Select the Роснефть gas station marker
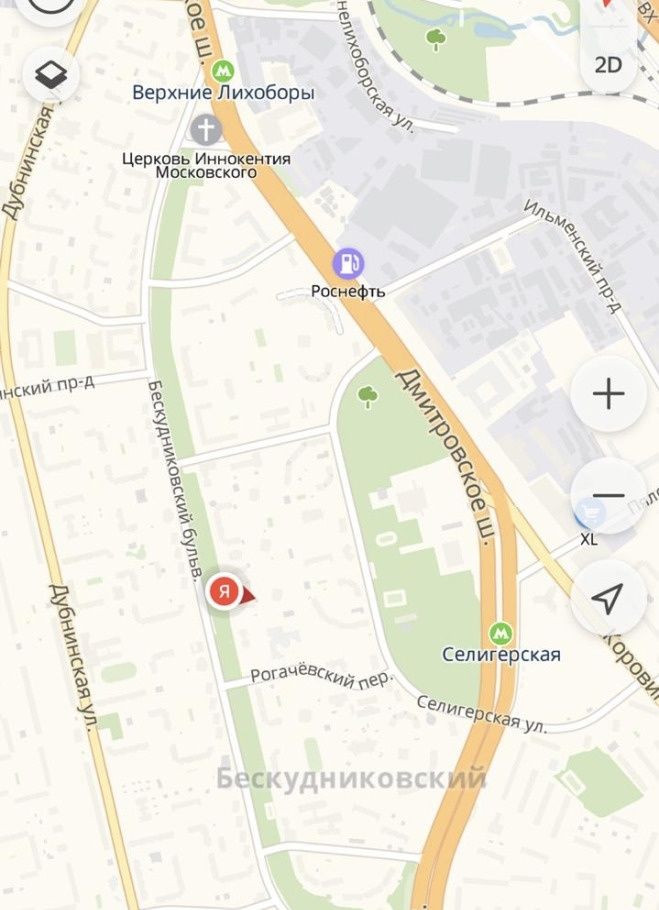Viewport: 659px width, 910px height. tap(348, 263)
